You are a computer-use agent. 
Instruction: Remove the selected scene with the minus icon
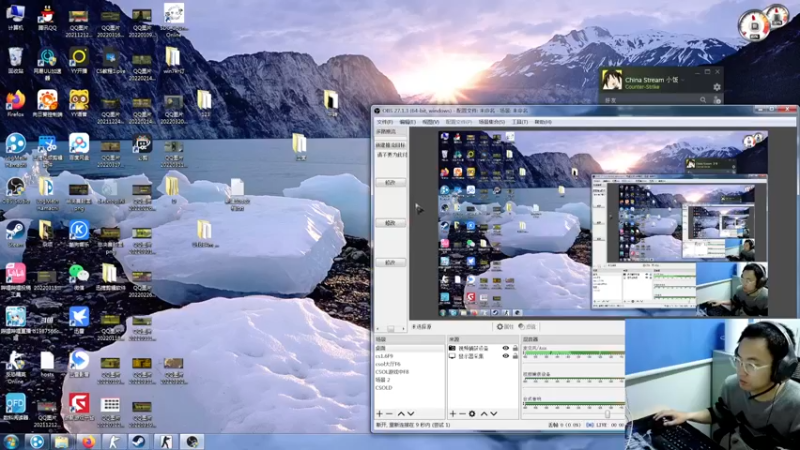point(389,414)
